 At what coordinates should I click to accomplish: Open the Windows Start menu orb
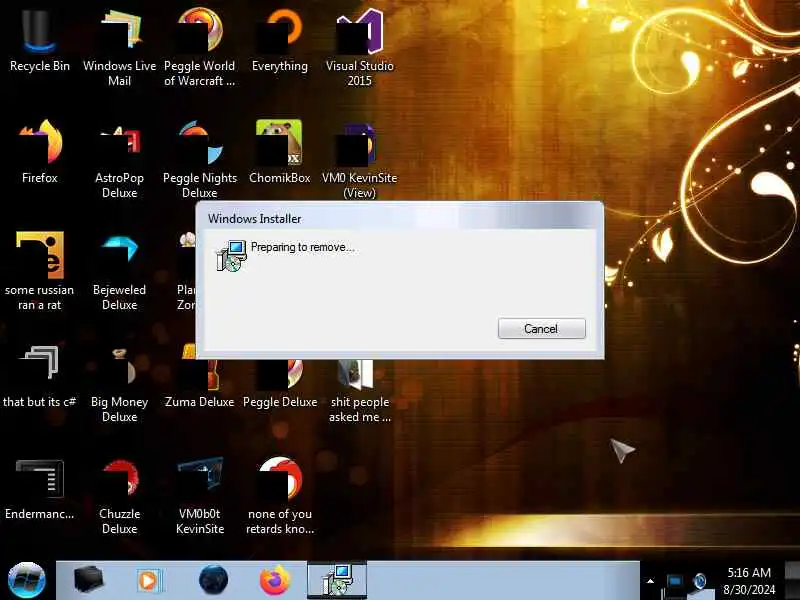[27, 580]
